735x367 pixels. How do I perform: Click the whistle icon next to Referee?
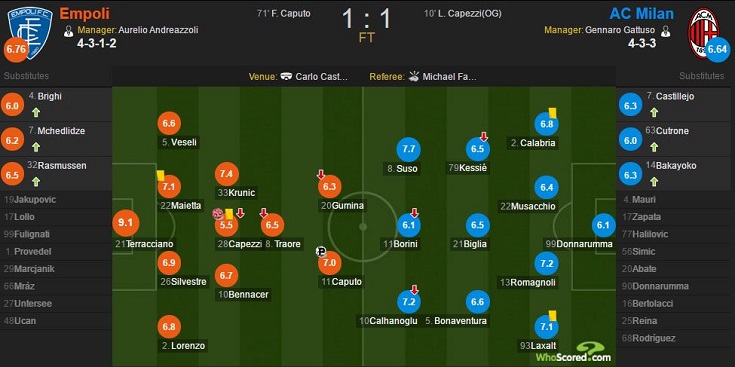(x=414, y=76)
